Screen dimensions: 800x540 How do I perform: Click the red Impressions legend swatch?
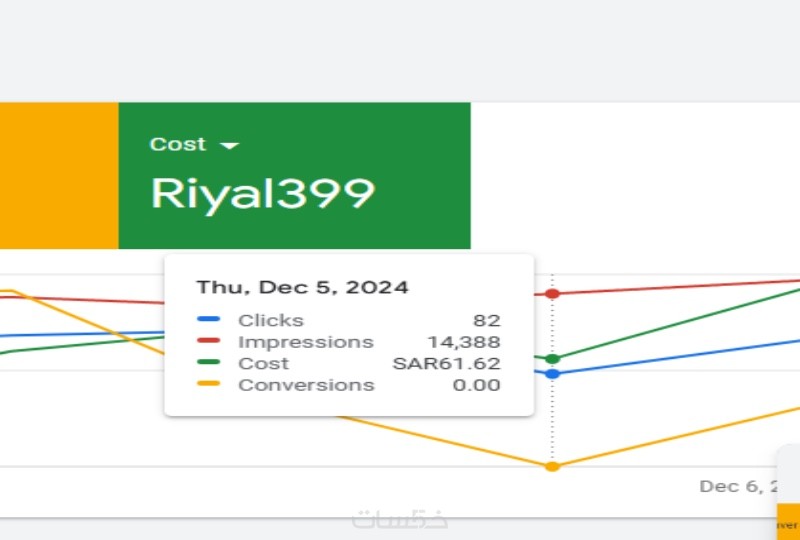(209, 342)
